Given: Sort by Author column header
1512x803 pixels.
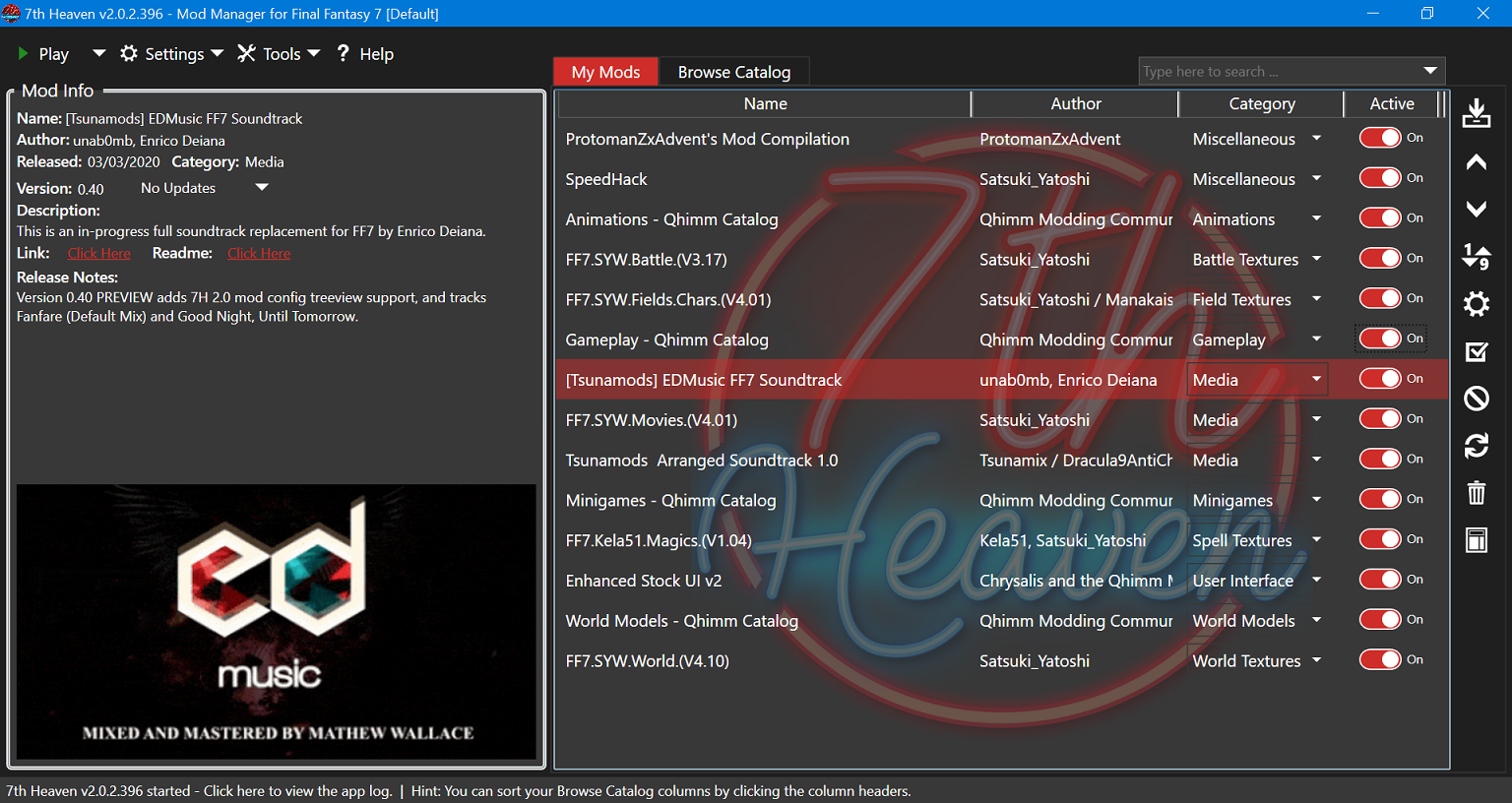Looking at the screenshot, I should point(1075,103).
